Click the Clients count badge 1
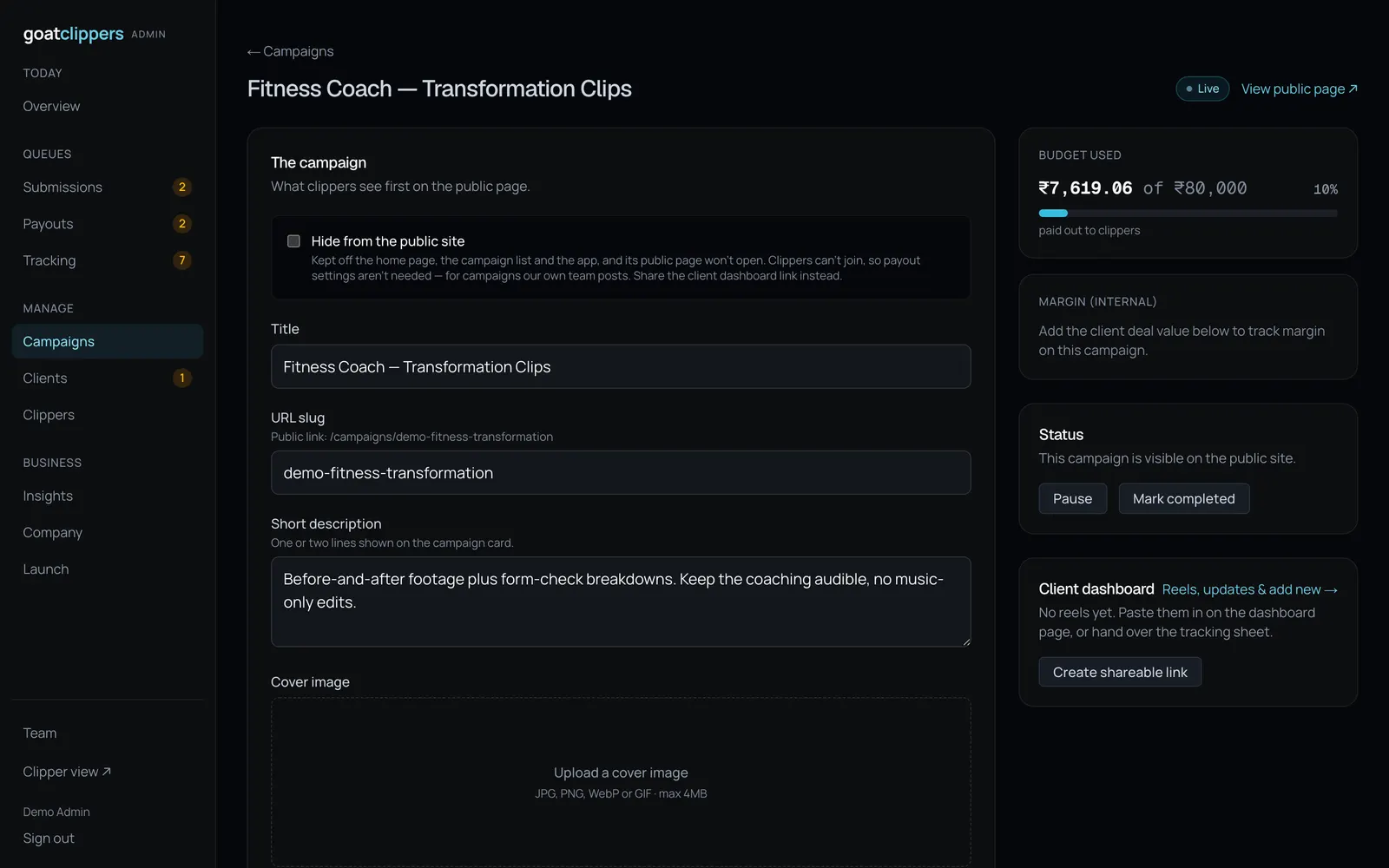This screenshot has width=1389, height=868. [x=181, y=378]
